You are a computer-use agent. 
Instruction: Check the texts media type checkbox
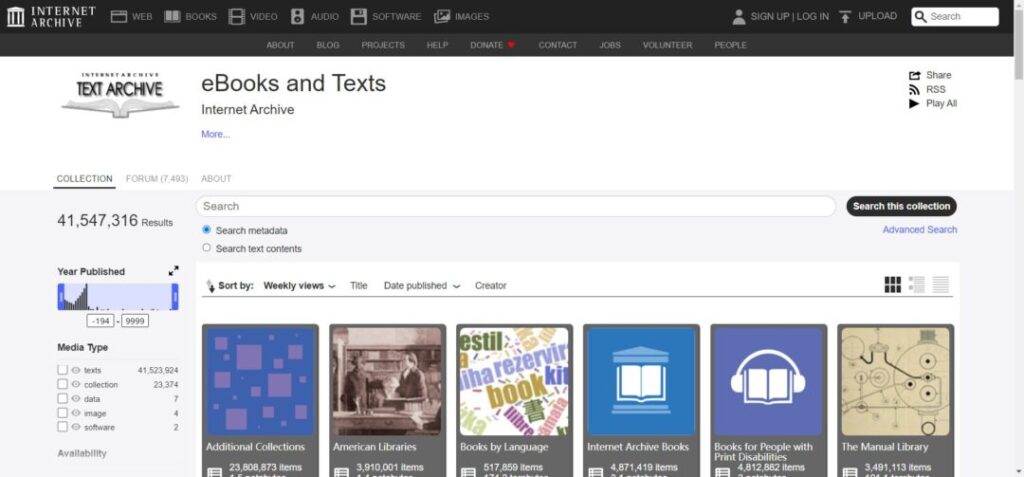coord(62,370)
